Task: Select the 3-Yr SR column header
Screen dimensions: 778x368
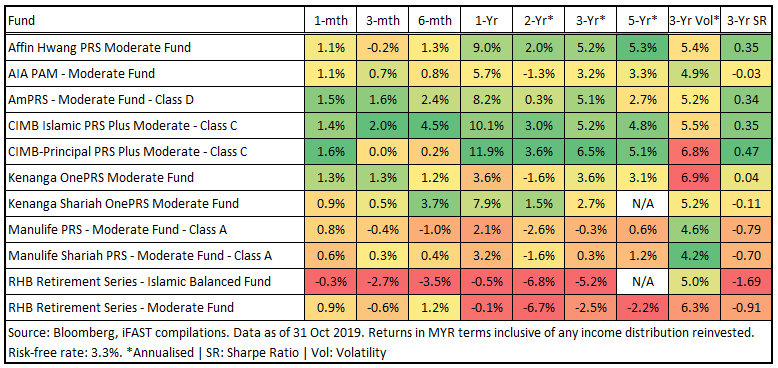Action: (745, 21)
